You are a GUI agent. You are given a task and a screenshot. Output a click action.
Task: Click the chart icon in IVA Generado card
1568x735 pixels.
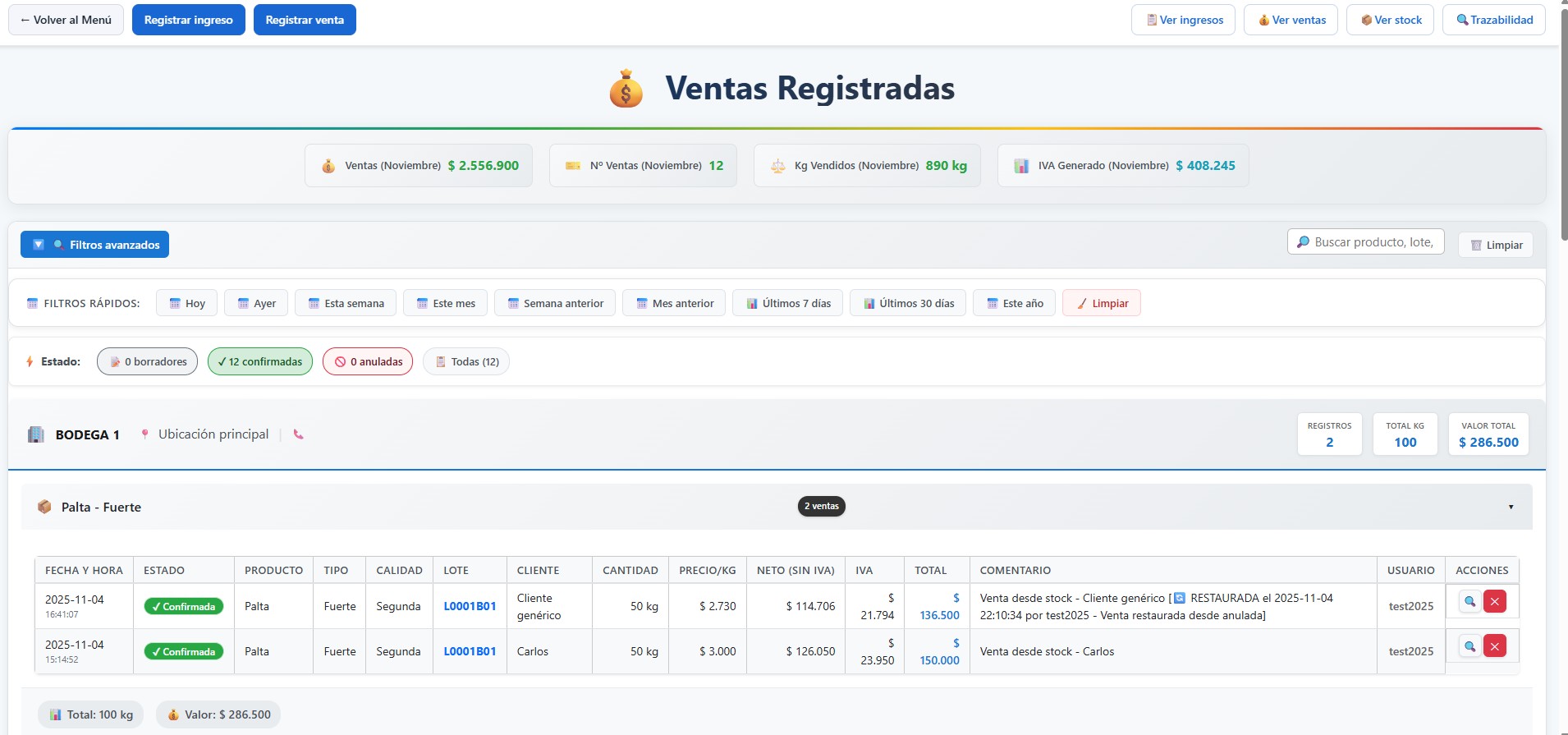click(x=1021, y=166)
